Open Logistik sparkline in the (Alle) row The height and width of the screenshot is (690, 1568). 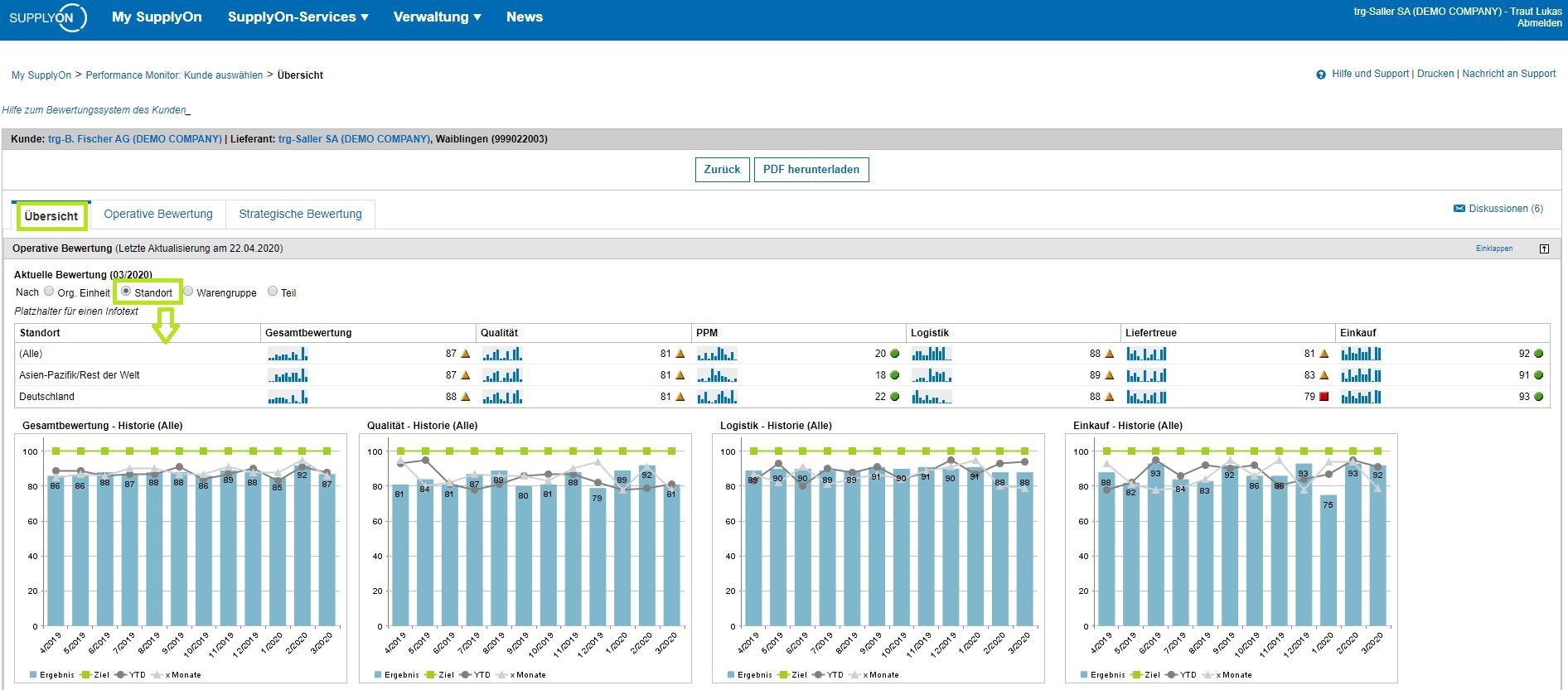932,354
